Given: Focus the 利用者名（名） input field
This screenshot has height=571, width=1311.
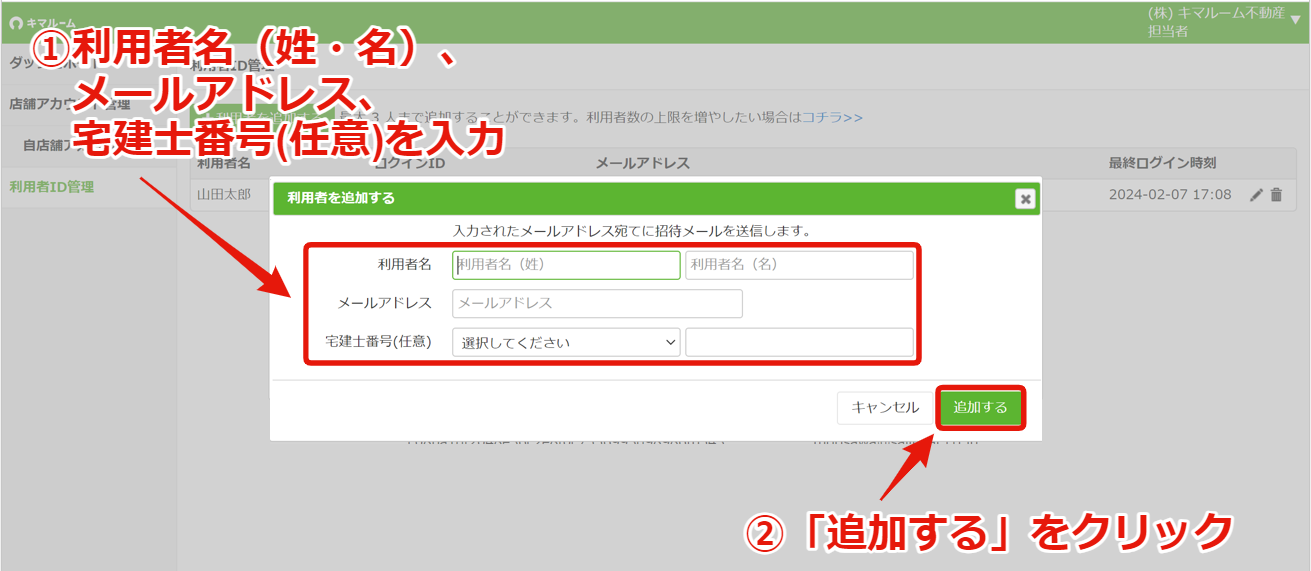Looking at the screenshot, I should (799, 265).
